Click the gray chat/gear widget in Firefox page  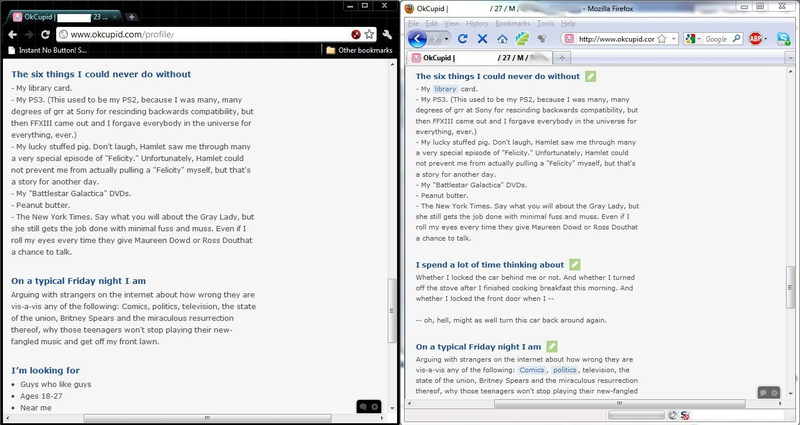[769, 392]
